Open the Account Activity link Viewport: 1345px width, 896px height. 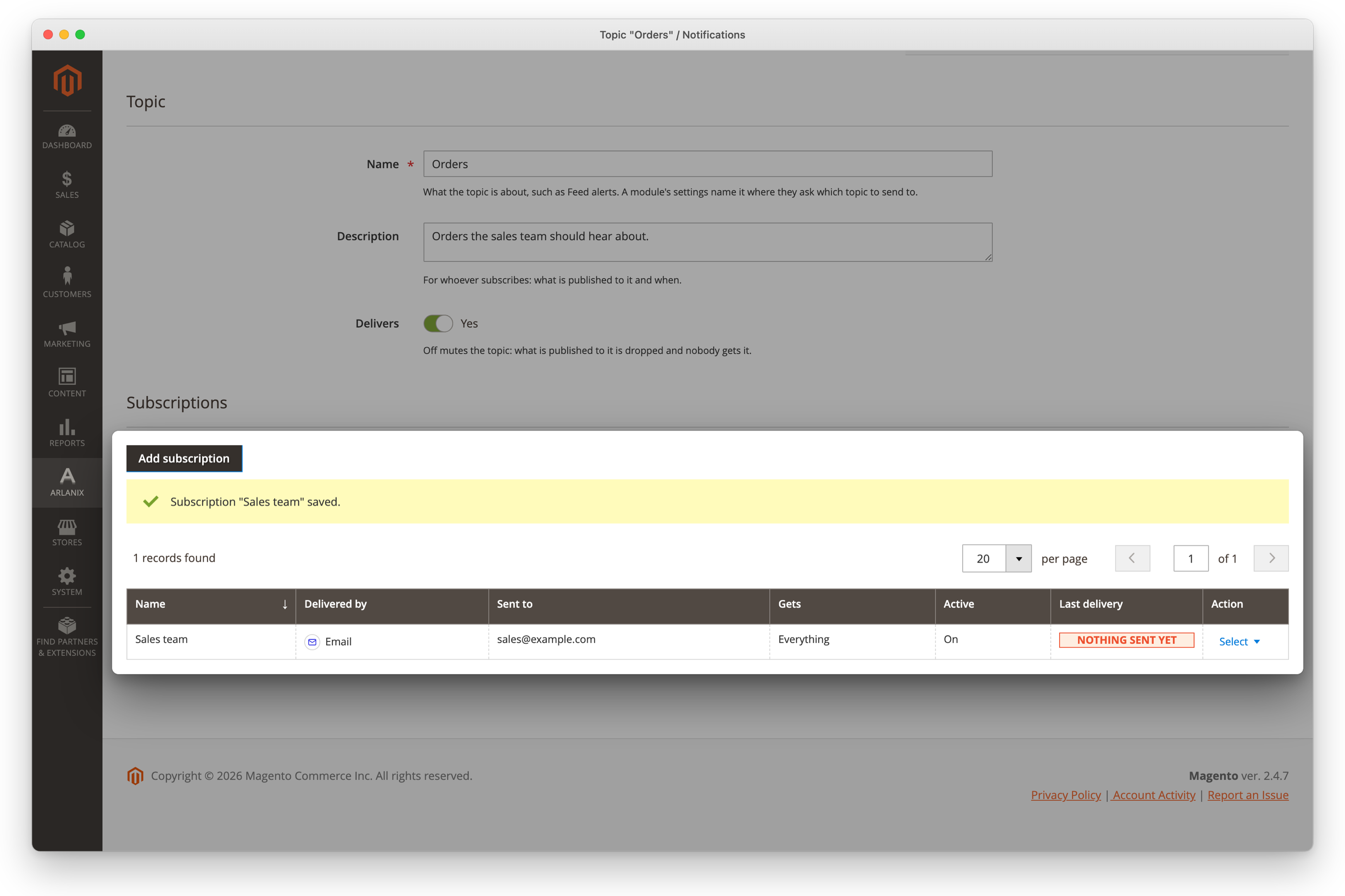tap(1154, 795)
